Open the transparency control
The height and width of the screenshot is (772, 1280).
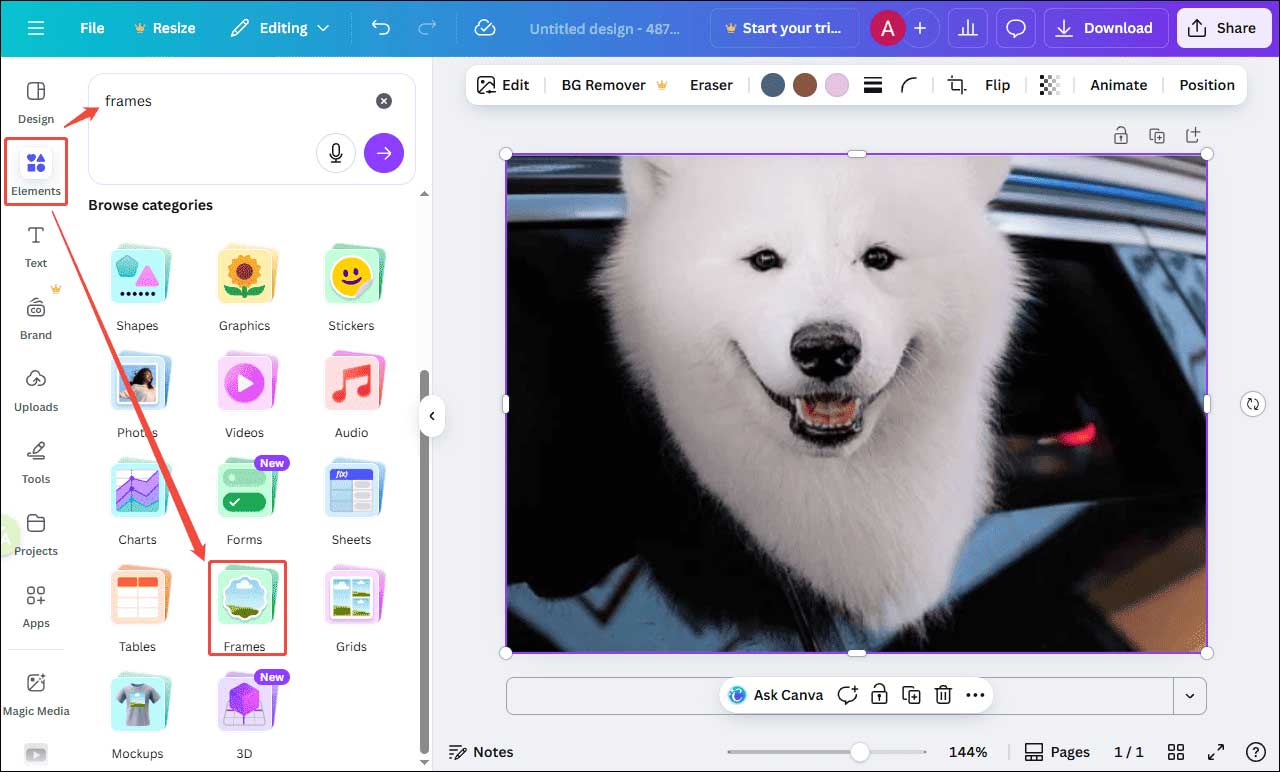pos(1049,85)
